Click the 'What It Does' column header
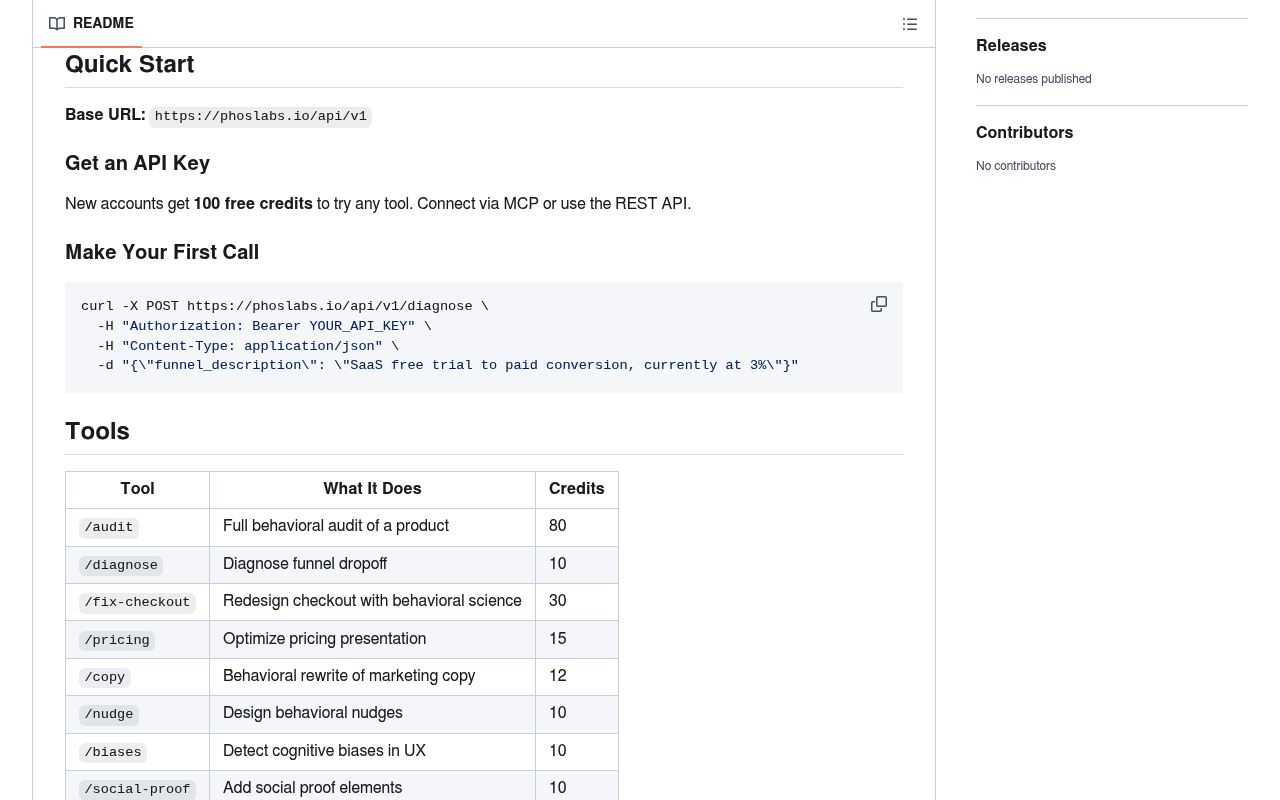The image size is (1280, 800). tap(372, 490)
